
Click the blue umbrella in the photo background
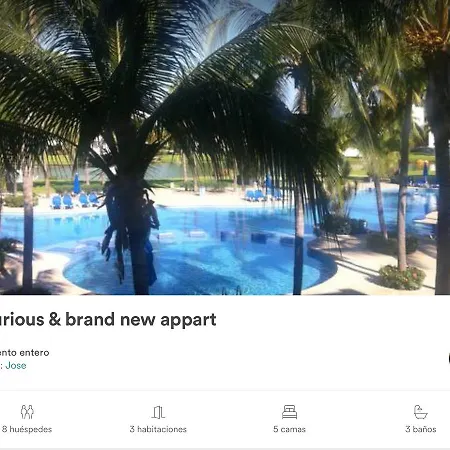(77, 183)
